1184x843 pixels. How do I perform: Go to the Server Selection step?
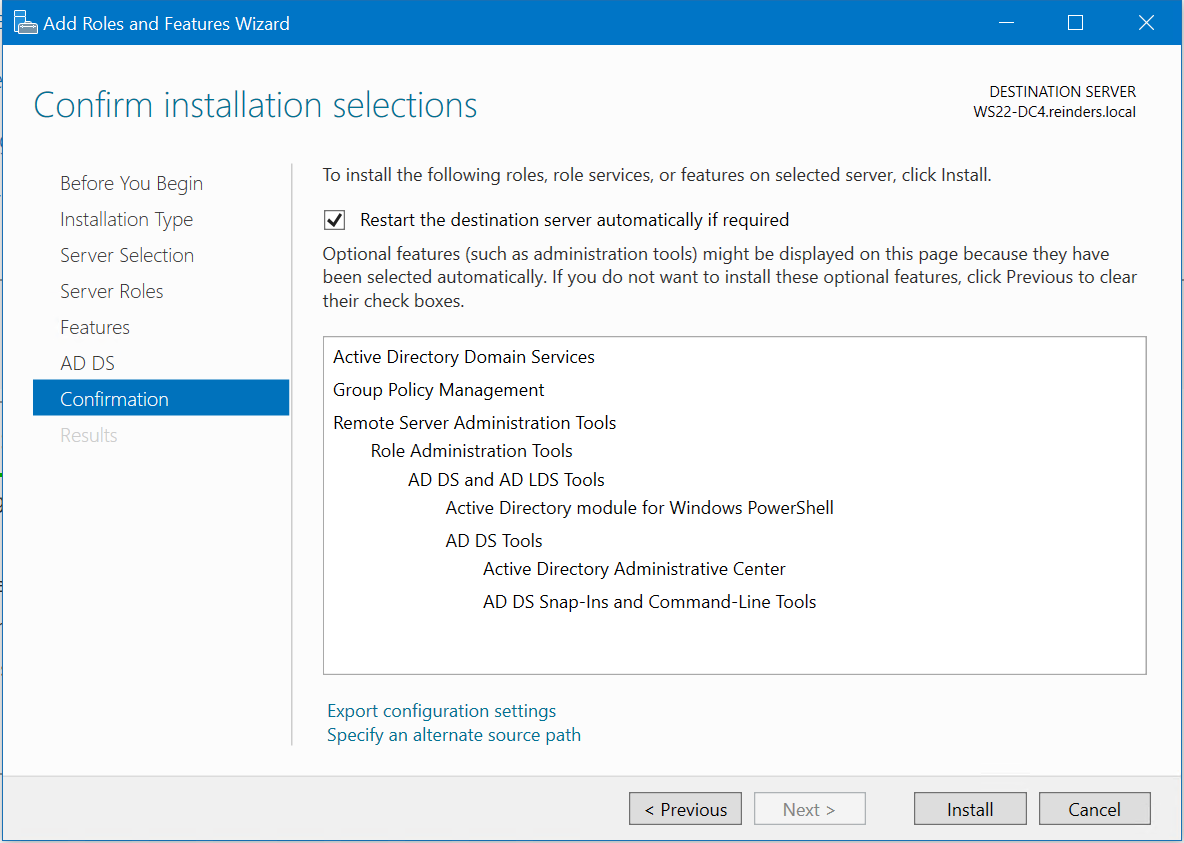point(127,255)
